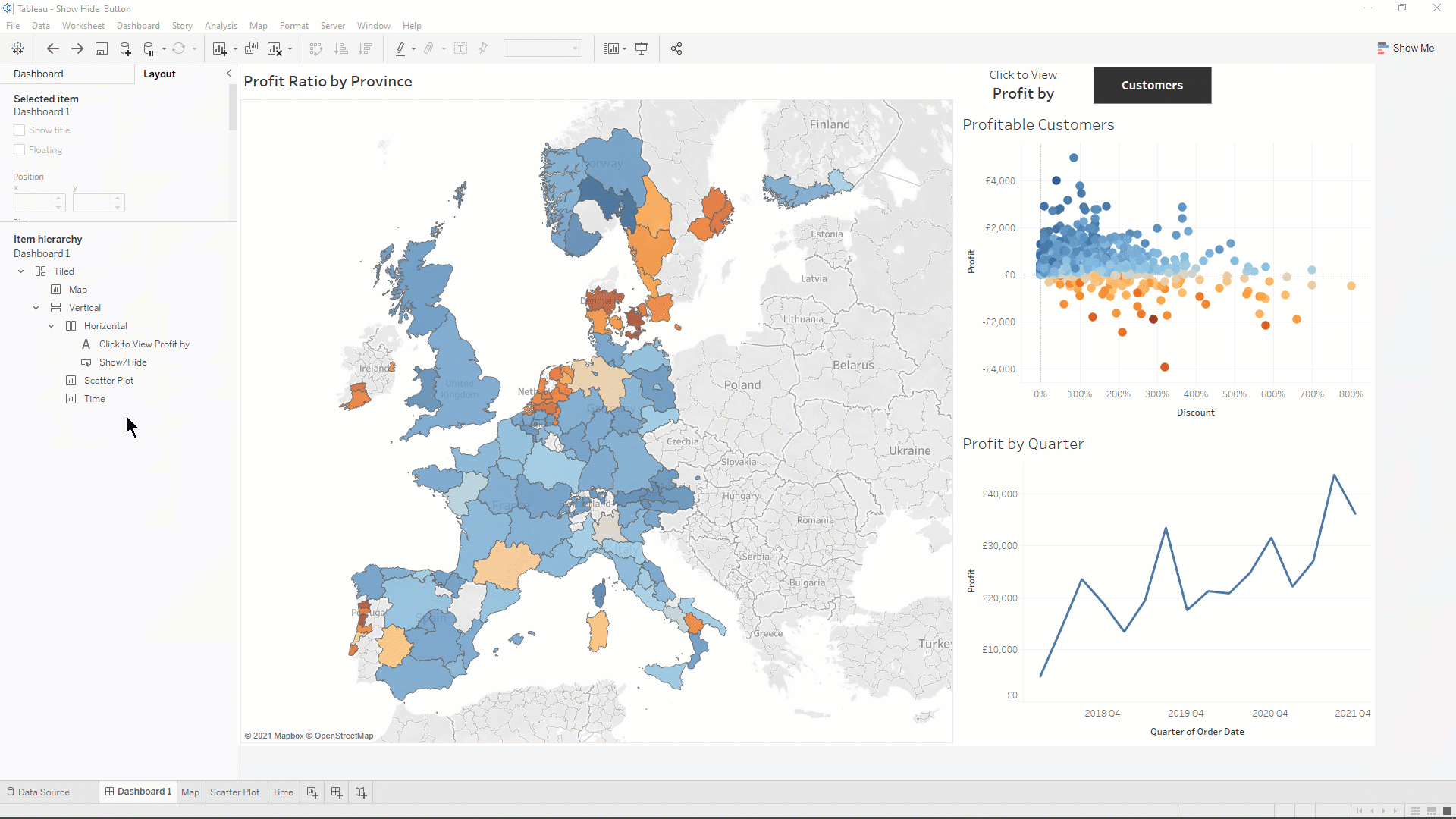1456x819 pixels.
Task: Open the New Worksheet dropdown arrow
Action: (235, 49)
